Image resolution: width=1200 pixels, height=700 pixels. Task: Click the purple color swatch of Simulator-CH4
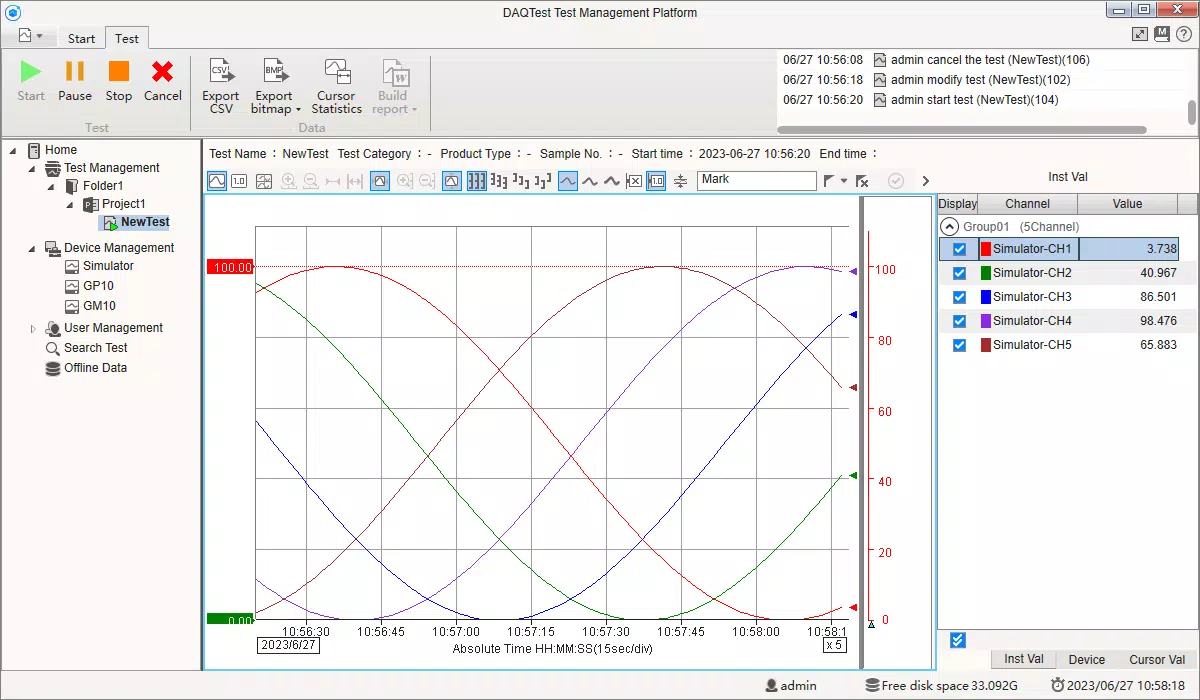point(985,321)
